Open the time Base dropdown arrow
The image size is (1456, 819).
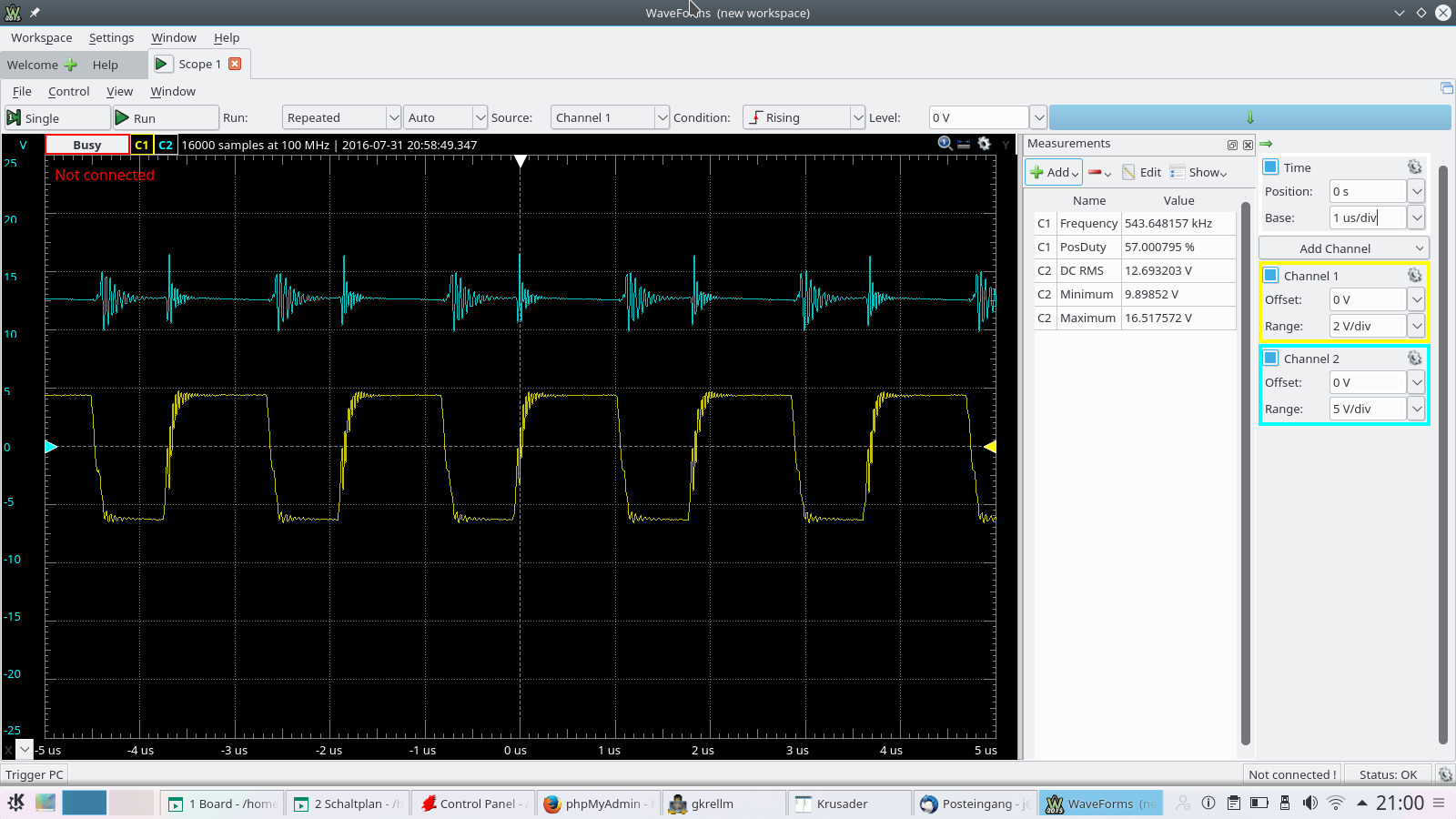1417,217
